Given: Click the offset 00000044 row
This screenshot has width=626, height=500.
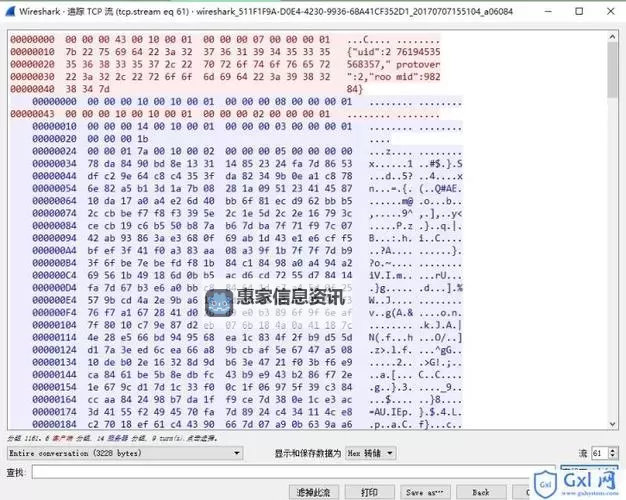Looking at the screenshot, I should (x=247, y=176).
